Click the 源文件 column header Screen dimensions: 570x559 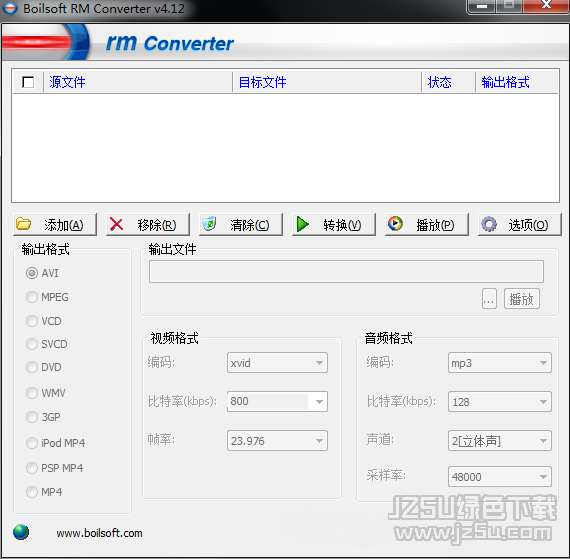[138, 82]
